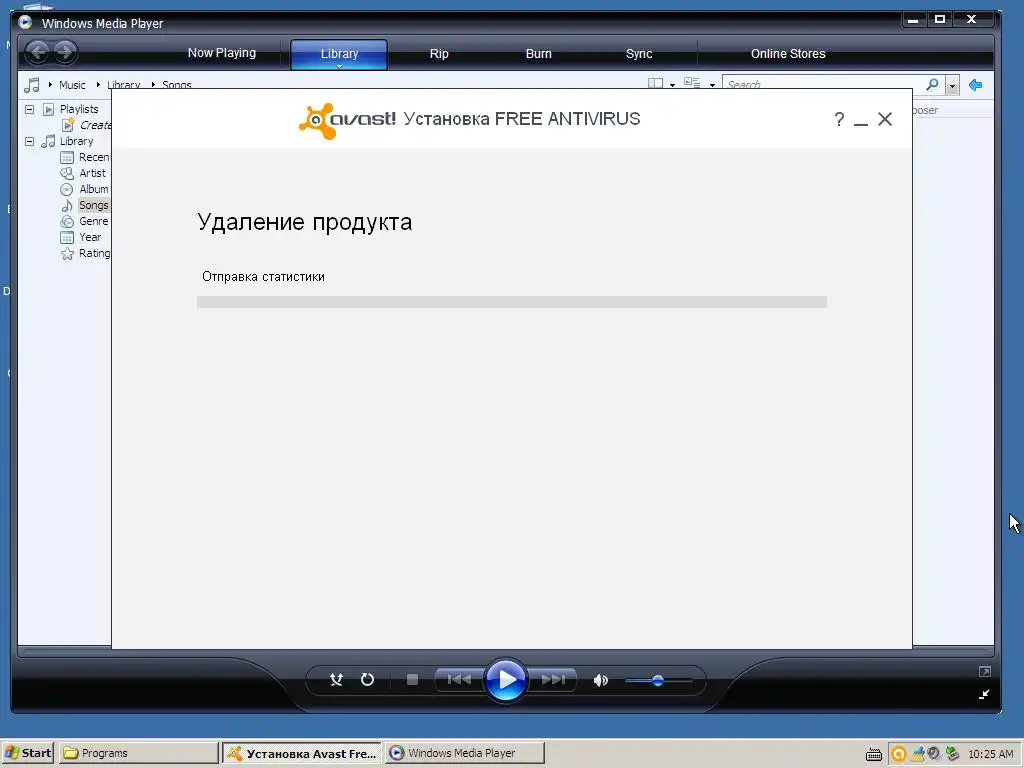Select Songs in the library tree
Screen dimensions: 1024x768
click(x=93, y=205)
